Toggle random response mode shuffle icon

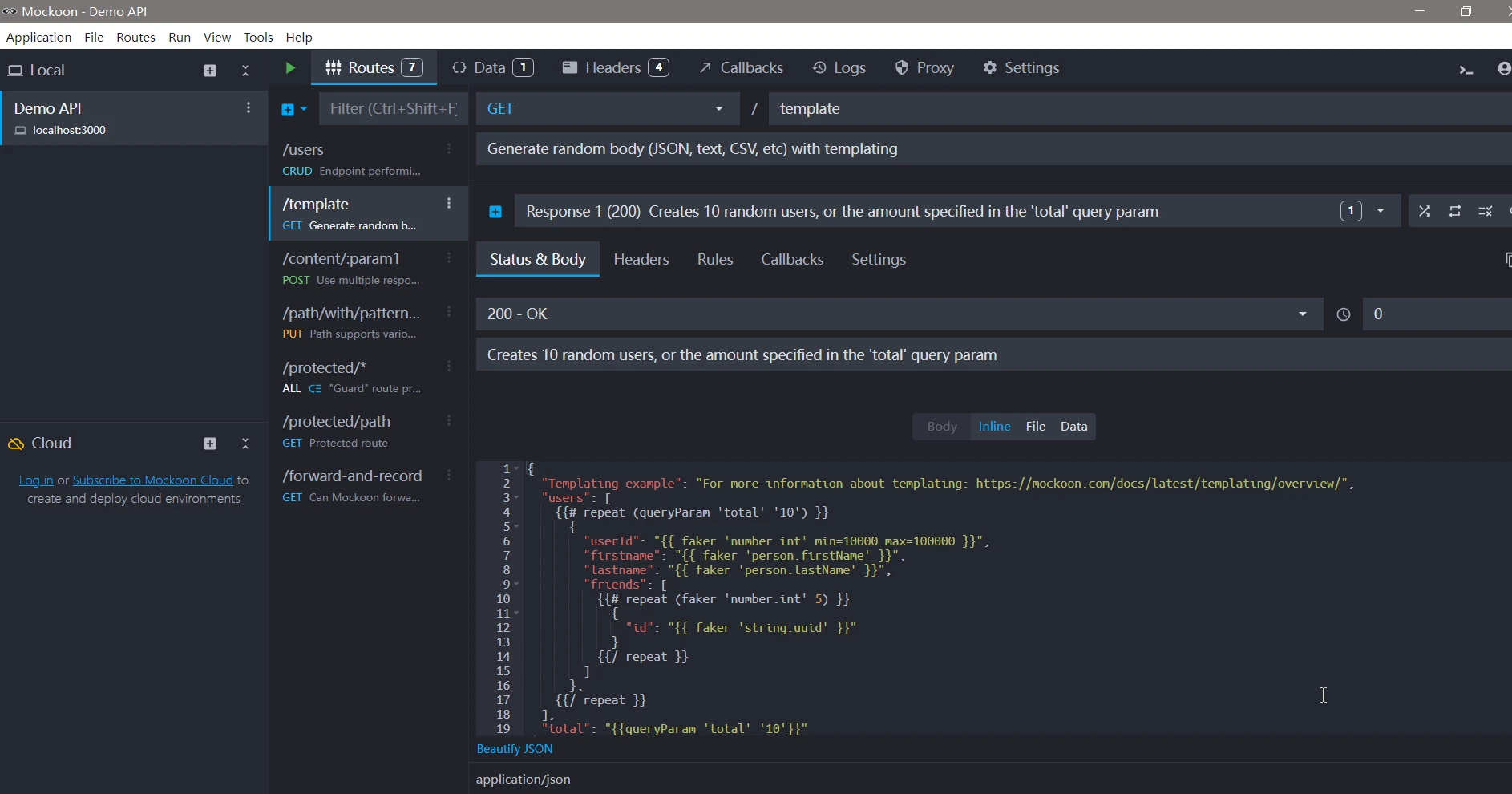click(x=1425, y=212)
